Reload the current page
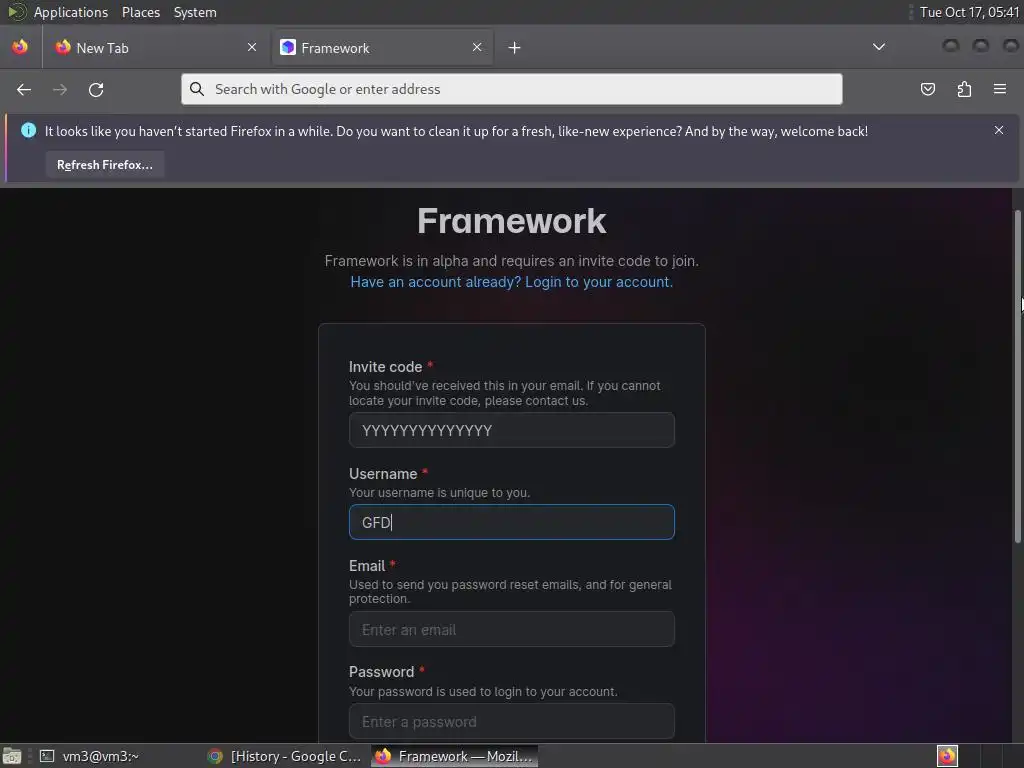1024x768 pixels. point(96,89)
